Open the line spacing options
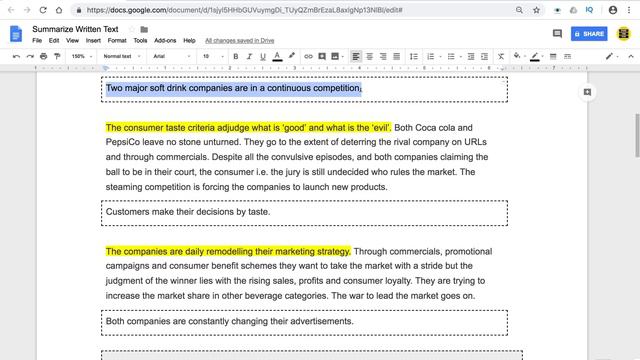Screen dimensions: 640x360 pyautogui.click(x=413, y=56)
